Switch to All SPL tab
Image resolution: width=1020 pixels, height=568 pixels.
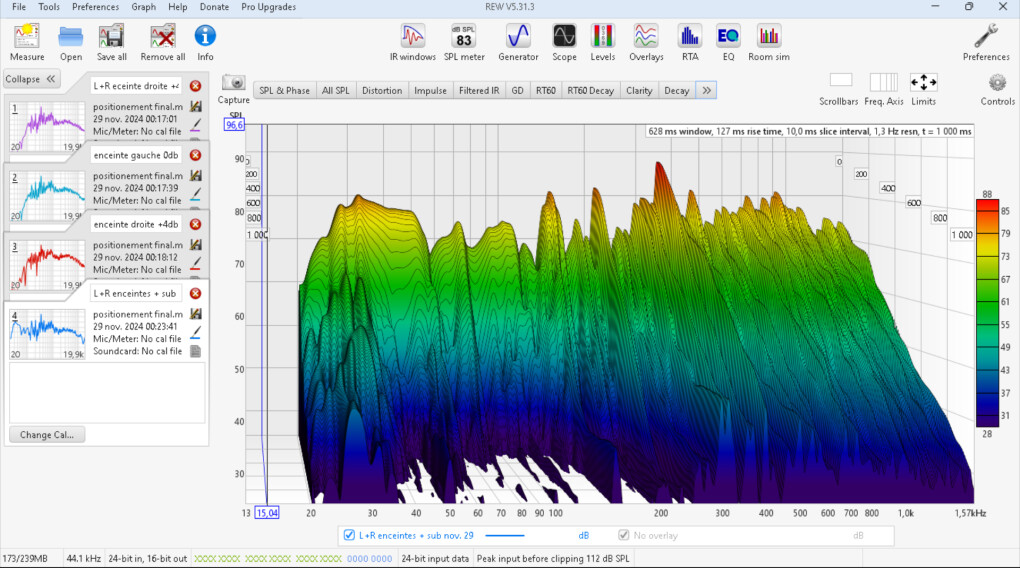[x=336, y=90]
